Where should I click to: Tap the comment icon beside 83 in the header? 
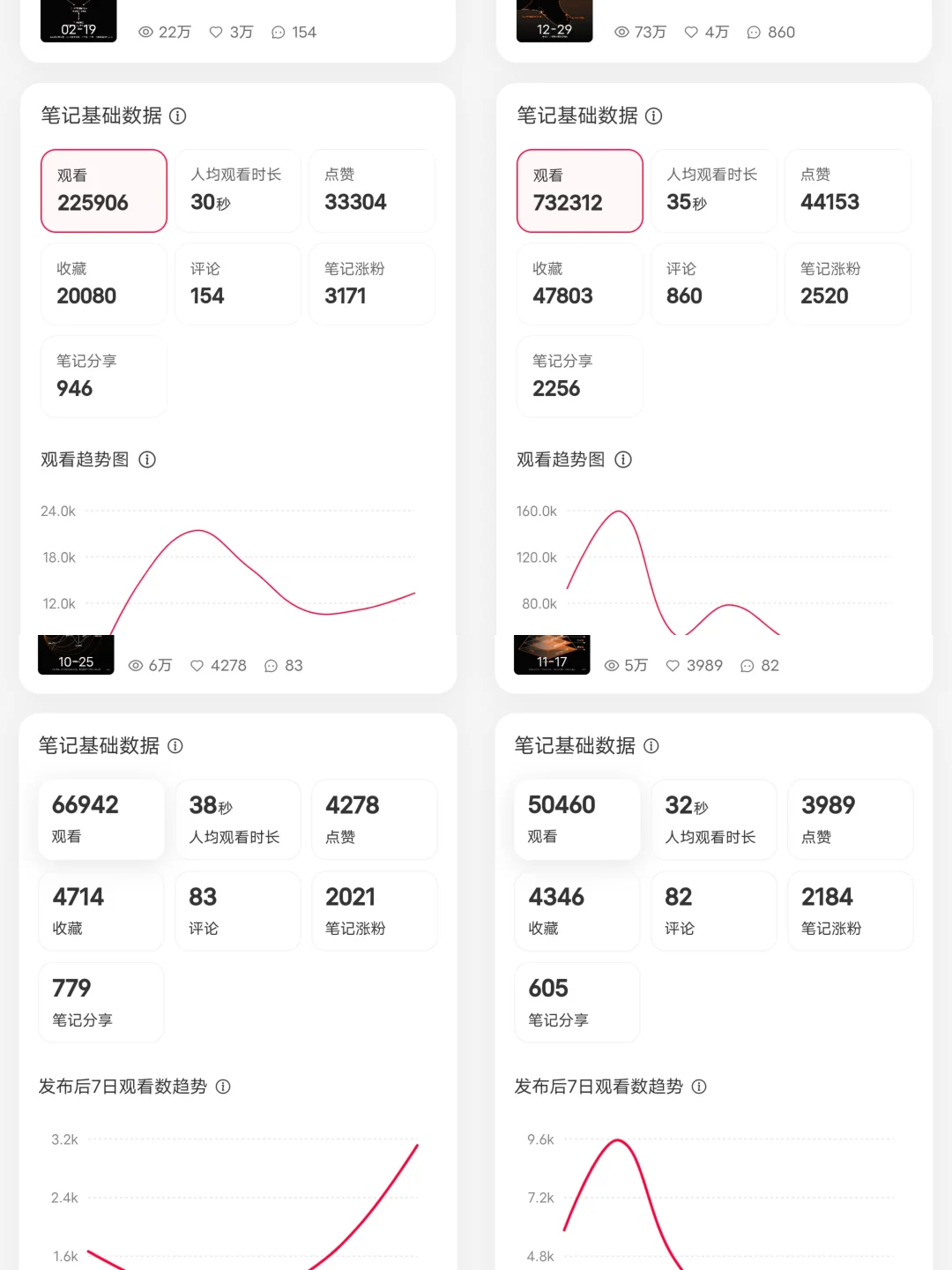(271, 665)
